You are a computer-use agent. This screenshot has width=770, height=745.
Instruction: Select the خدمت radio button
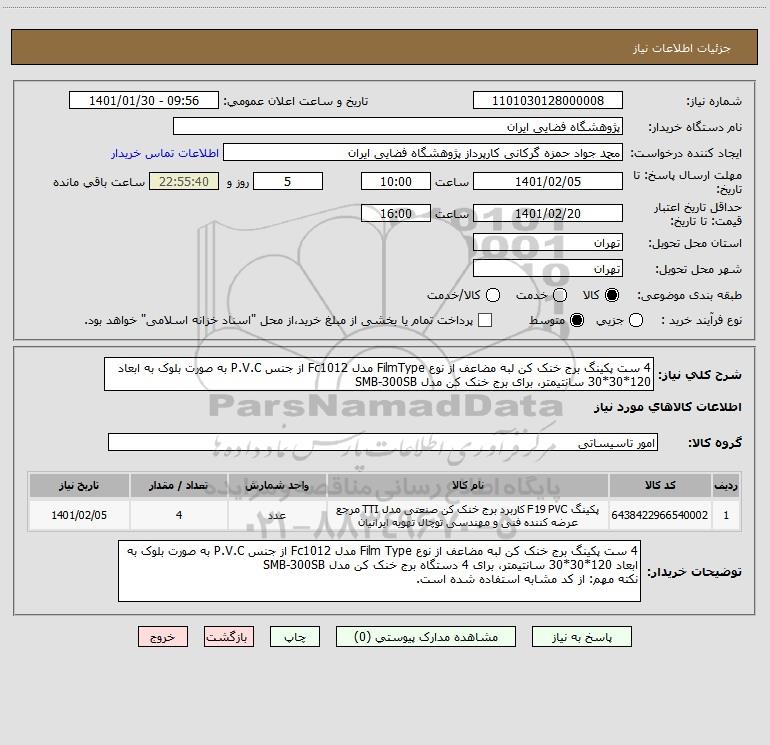(560, 295)
